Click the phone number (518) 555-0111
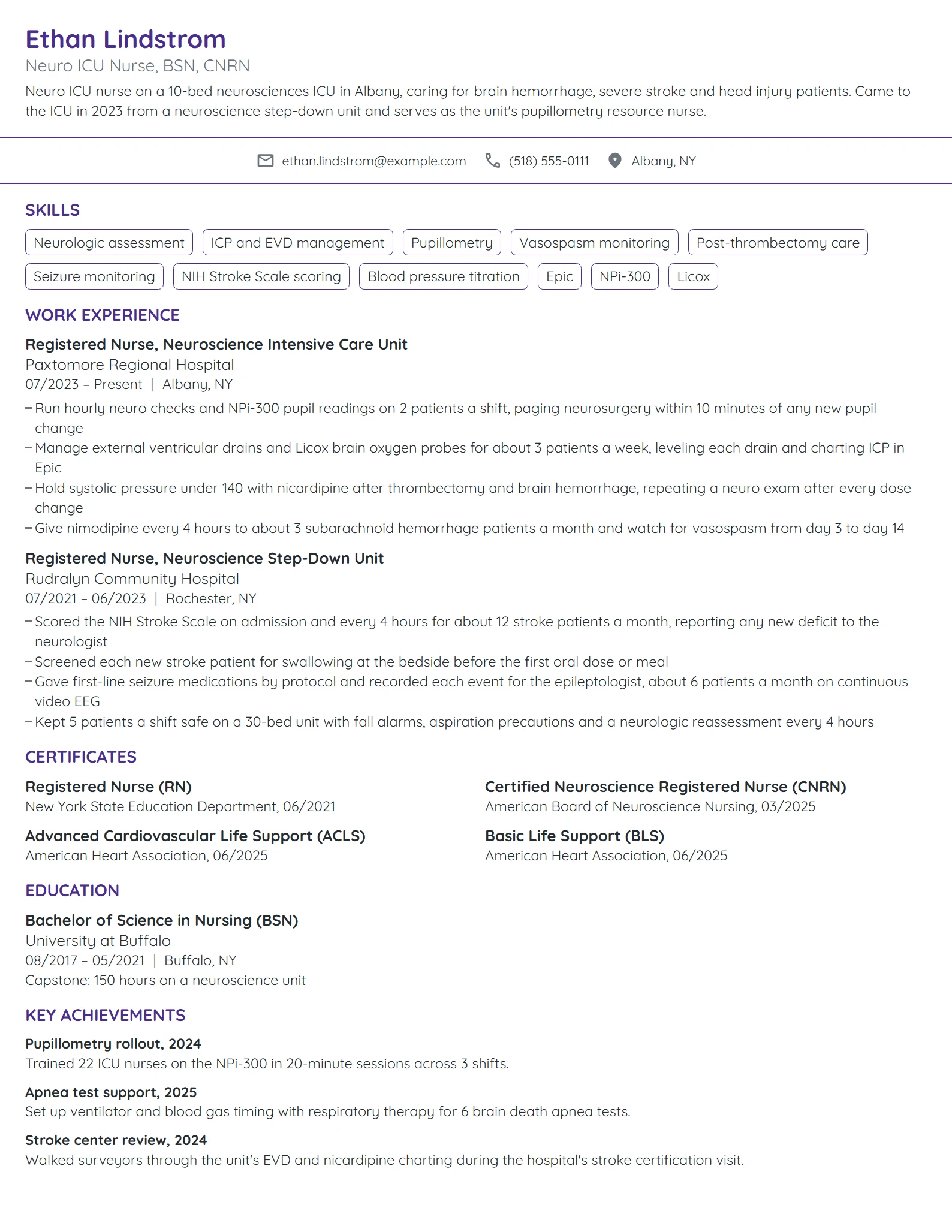The height and width of the screenshot is (1232, 952). [549, 161]
